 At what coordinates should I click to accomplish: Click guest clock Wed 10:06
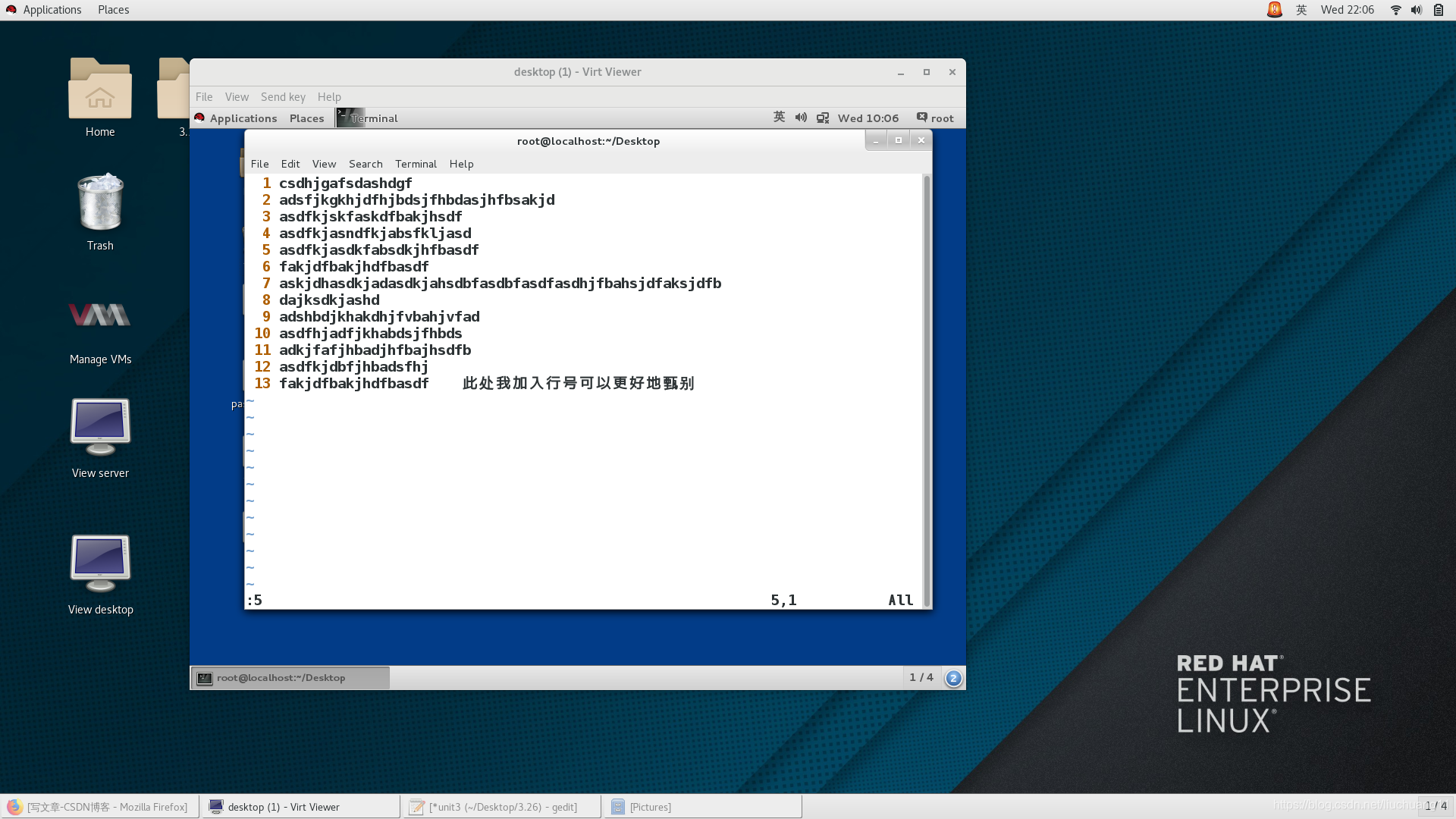868,118
